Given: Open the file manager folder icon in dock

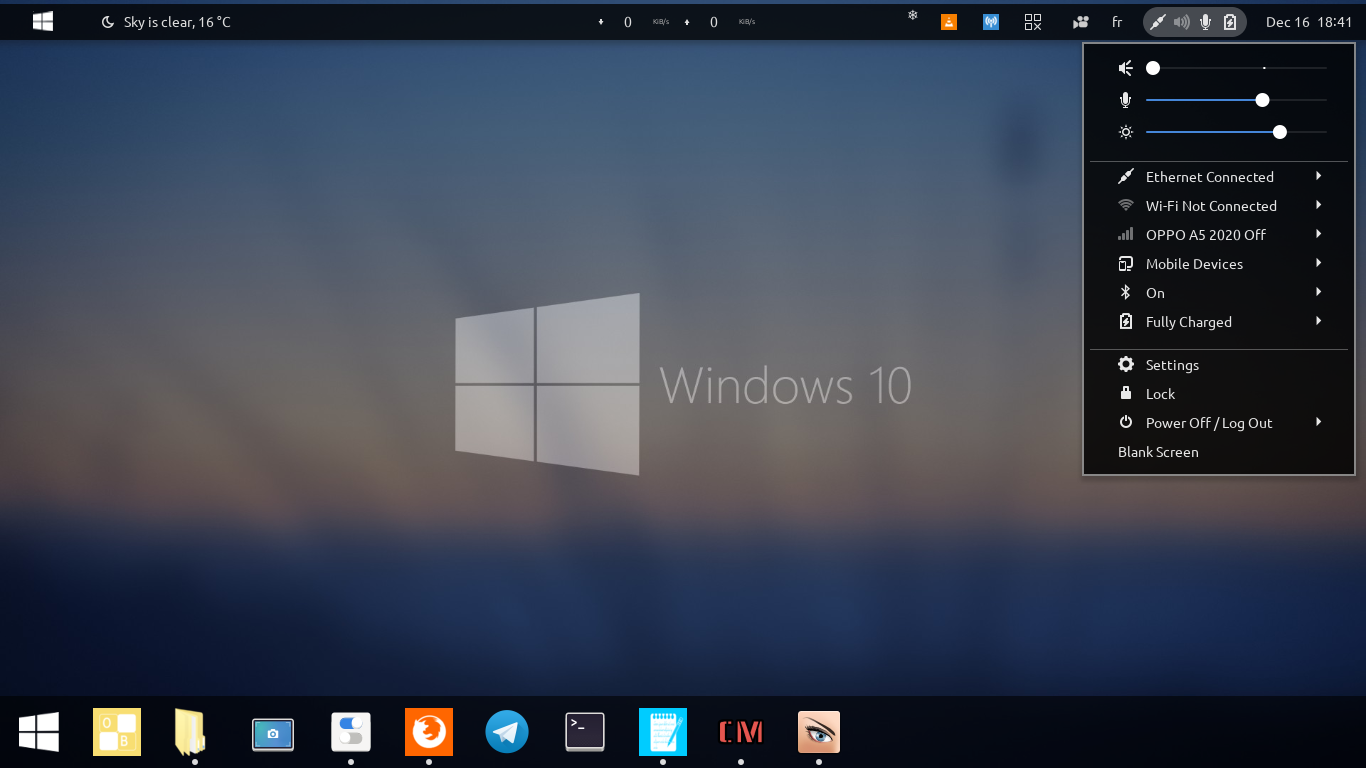Looking at the screenshot, I should tap(191, 732).
